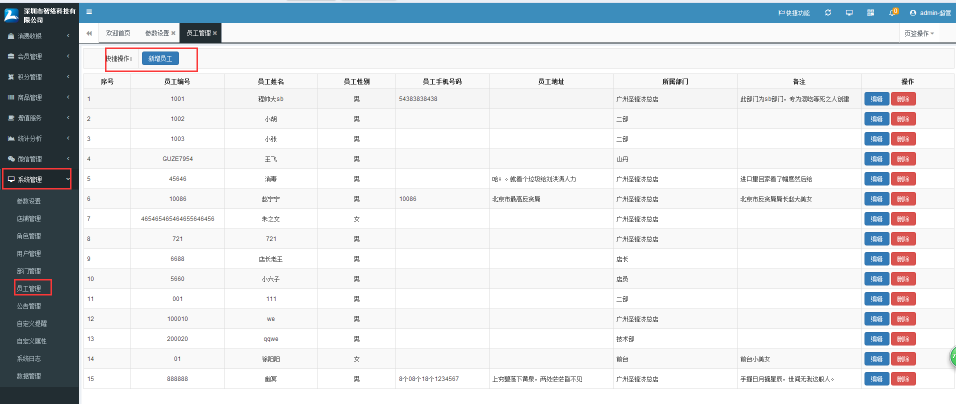Close the 参数设置 tab
Screen dimensions: 956x404
point(173,33)
